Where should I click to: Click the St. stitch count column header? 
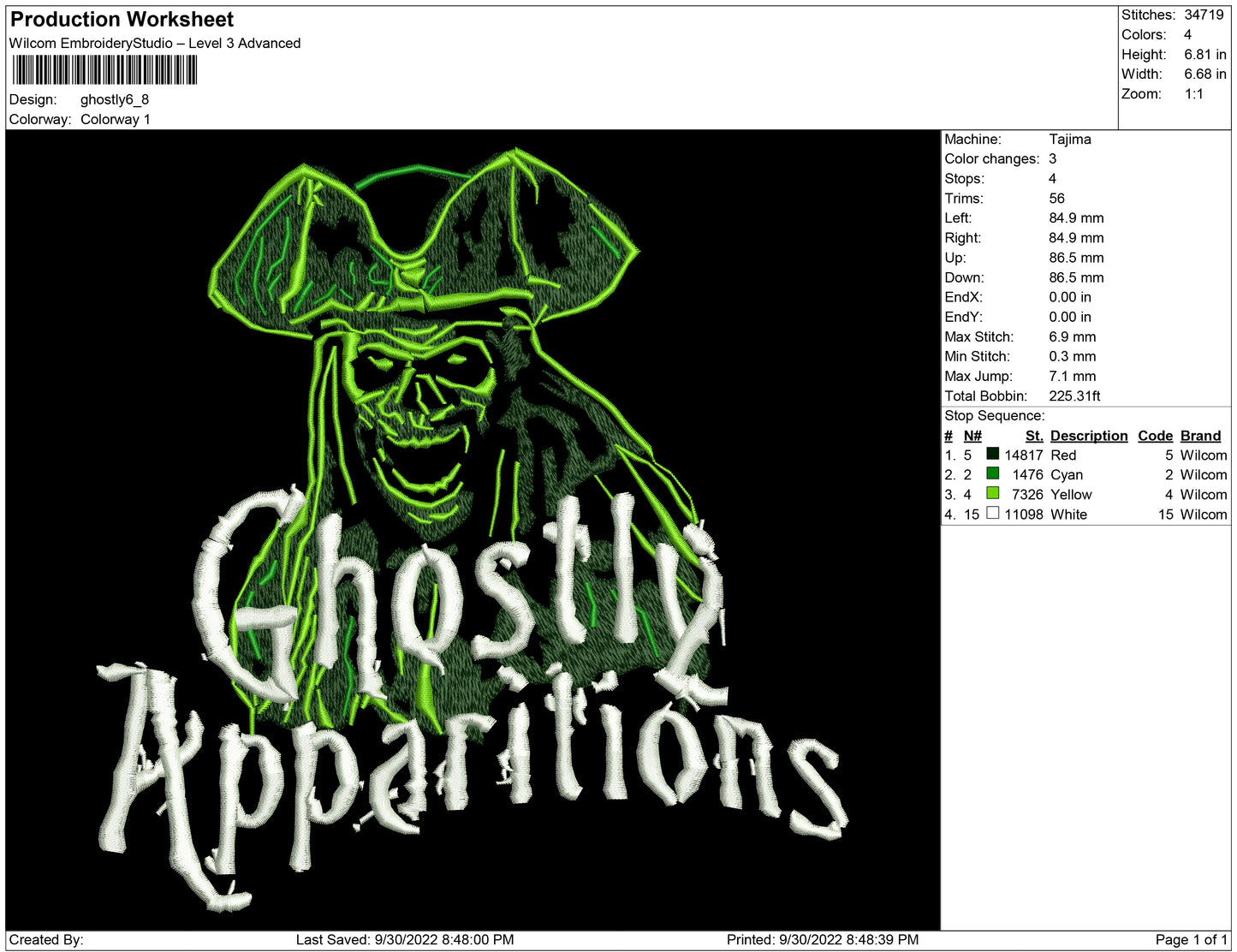(x=1033, y=436)
